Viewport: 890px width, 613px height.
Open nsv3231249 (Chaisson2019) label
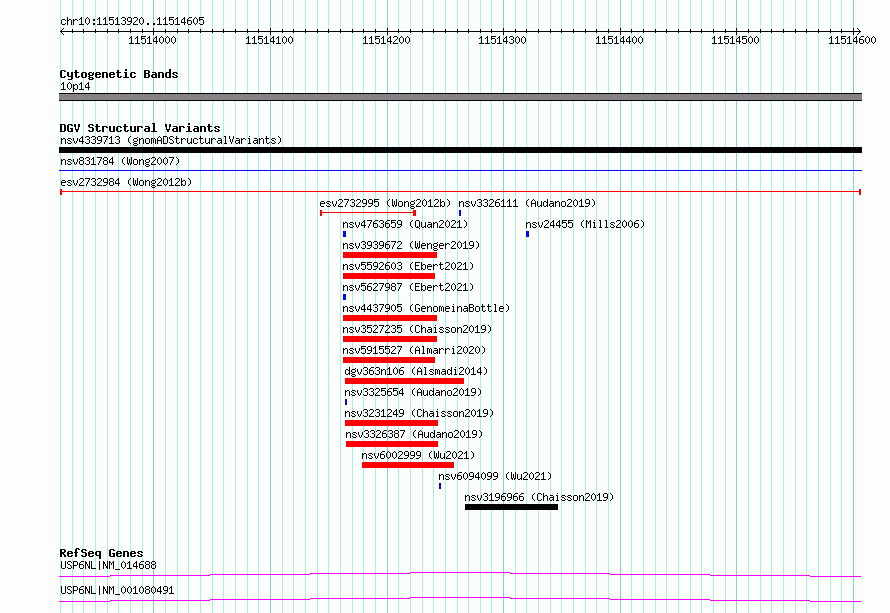coord(419,413)
